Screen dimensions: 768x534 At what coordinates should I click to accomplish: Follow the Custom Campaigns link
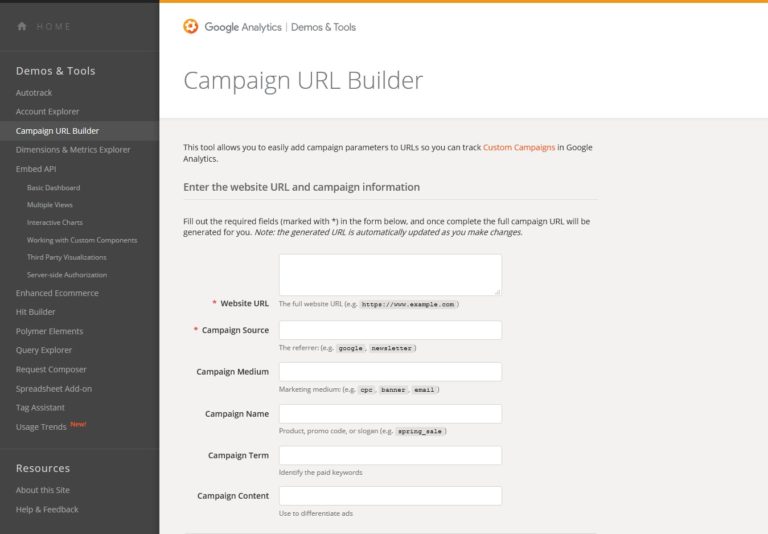519,147
